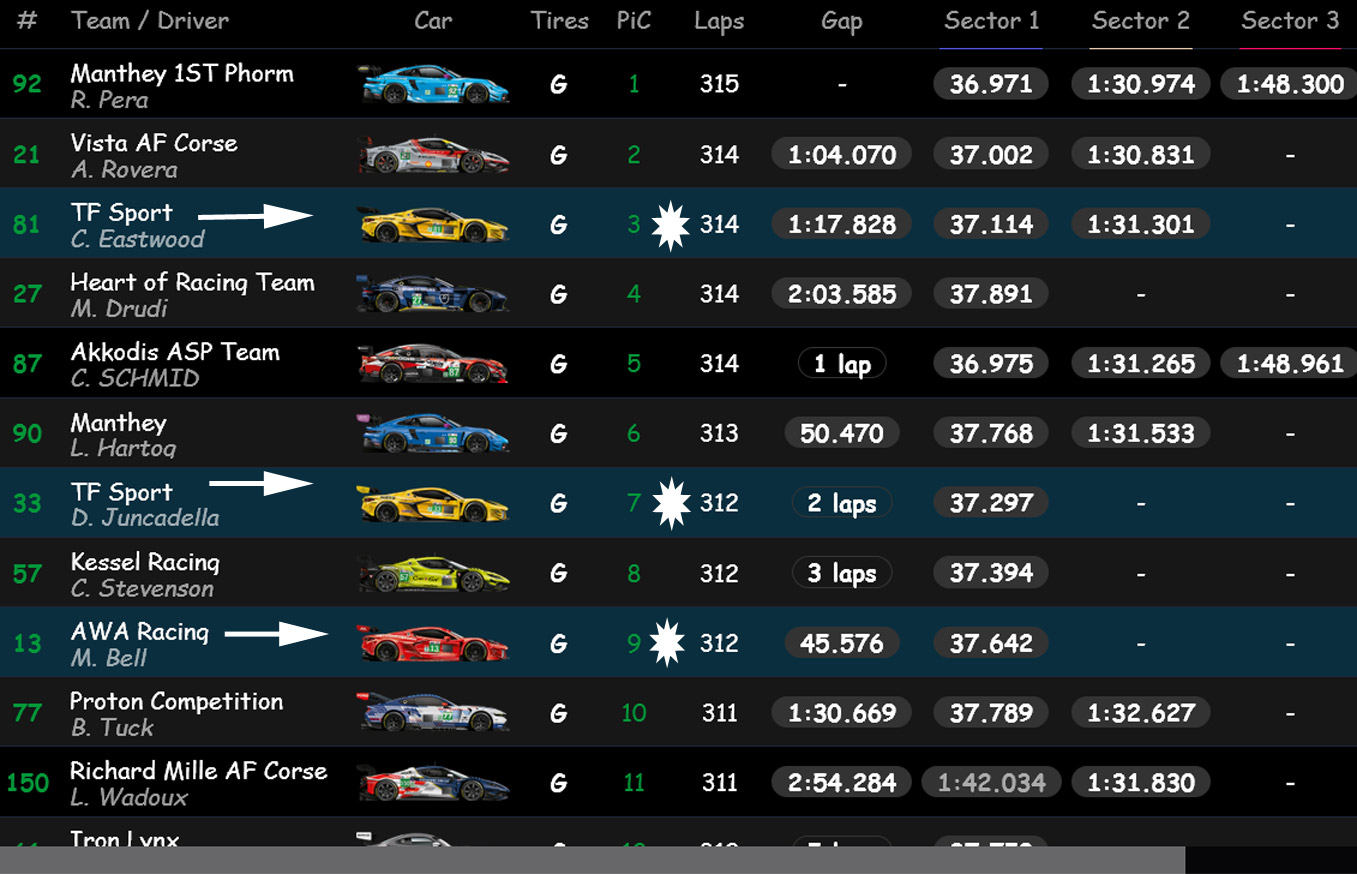Screen dimensions: 1357x874
Task: Click the Sector 2 column header
Action: tap(1140, 21)
